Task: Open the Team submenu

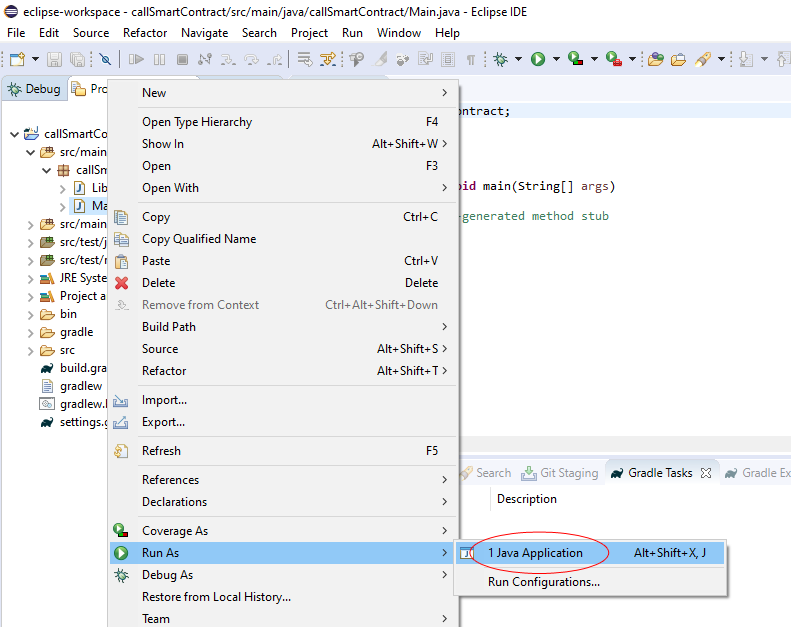Action: coord(282,618)
